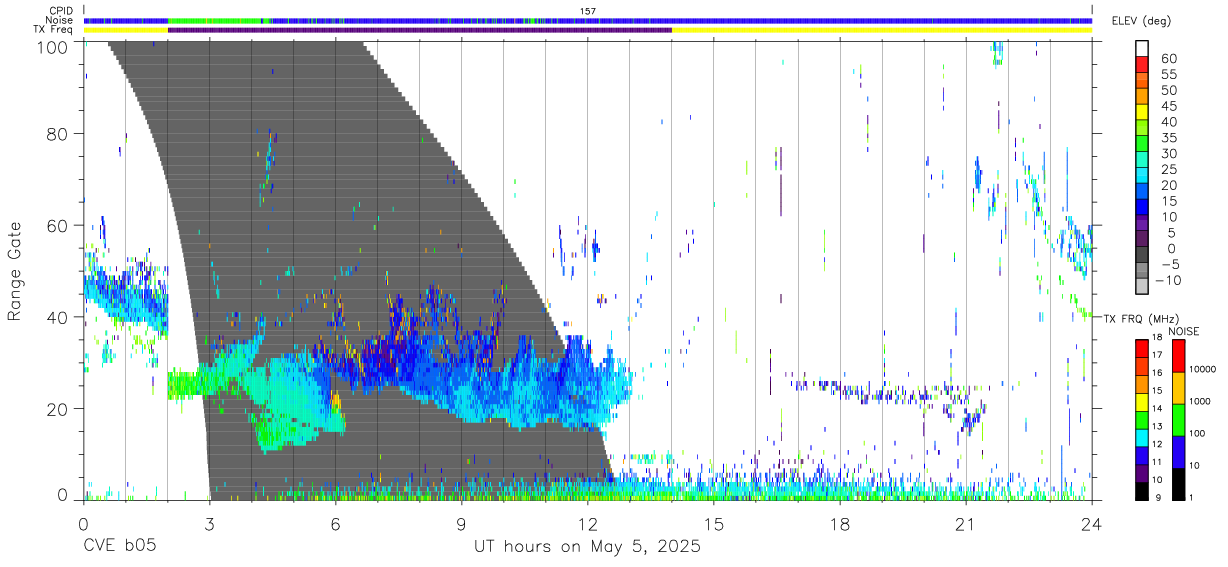
Task: Click the '20' tick on the Range Gate axis
Action: pyautogui.click(x=58, y=409)
